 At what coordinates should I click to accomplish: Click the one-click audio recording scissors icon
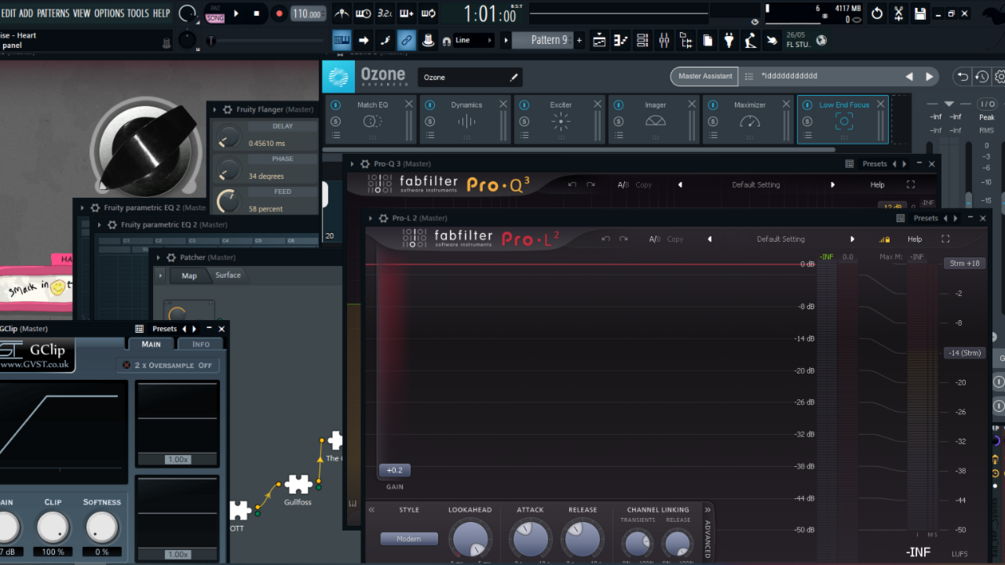(x=899, y=13)
